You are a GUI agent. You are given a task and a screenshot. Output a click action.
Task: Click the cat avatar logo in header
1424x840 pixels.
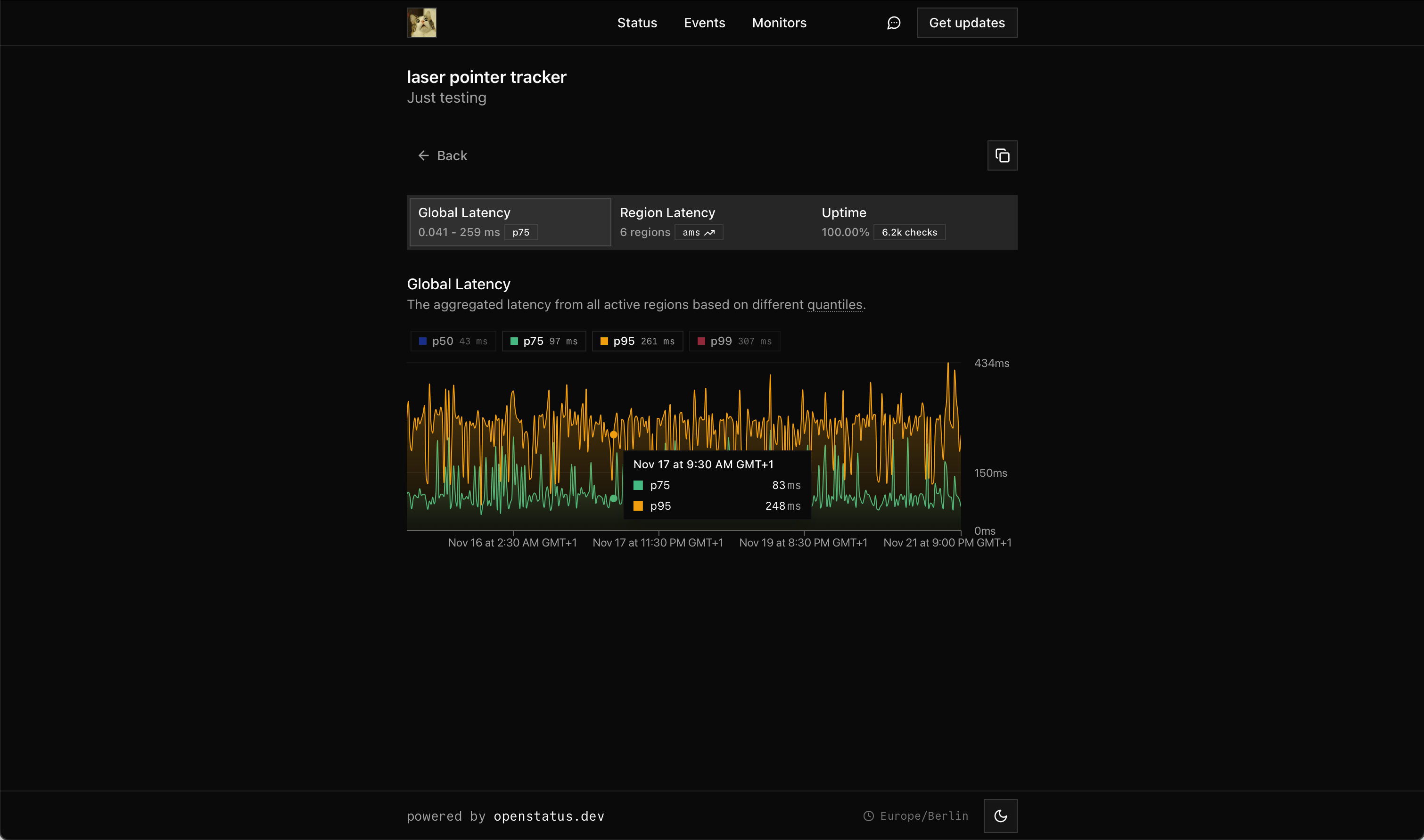[x=420, y=23]
